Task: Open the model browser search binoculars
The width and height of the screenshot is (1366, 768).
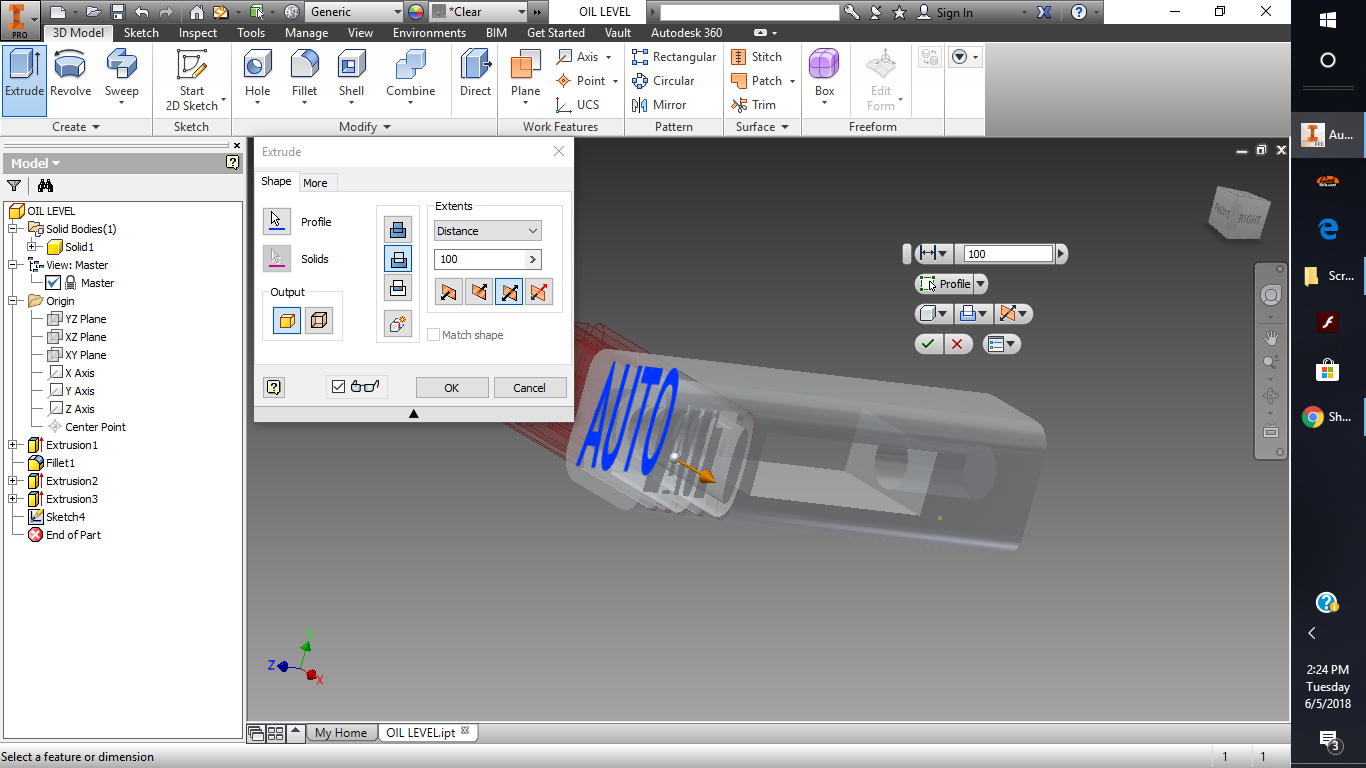Action: [x=45, y=185]
